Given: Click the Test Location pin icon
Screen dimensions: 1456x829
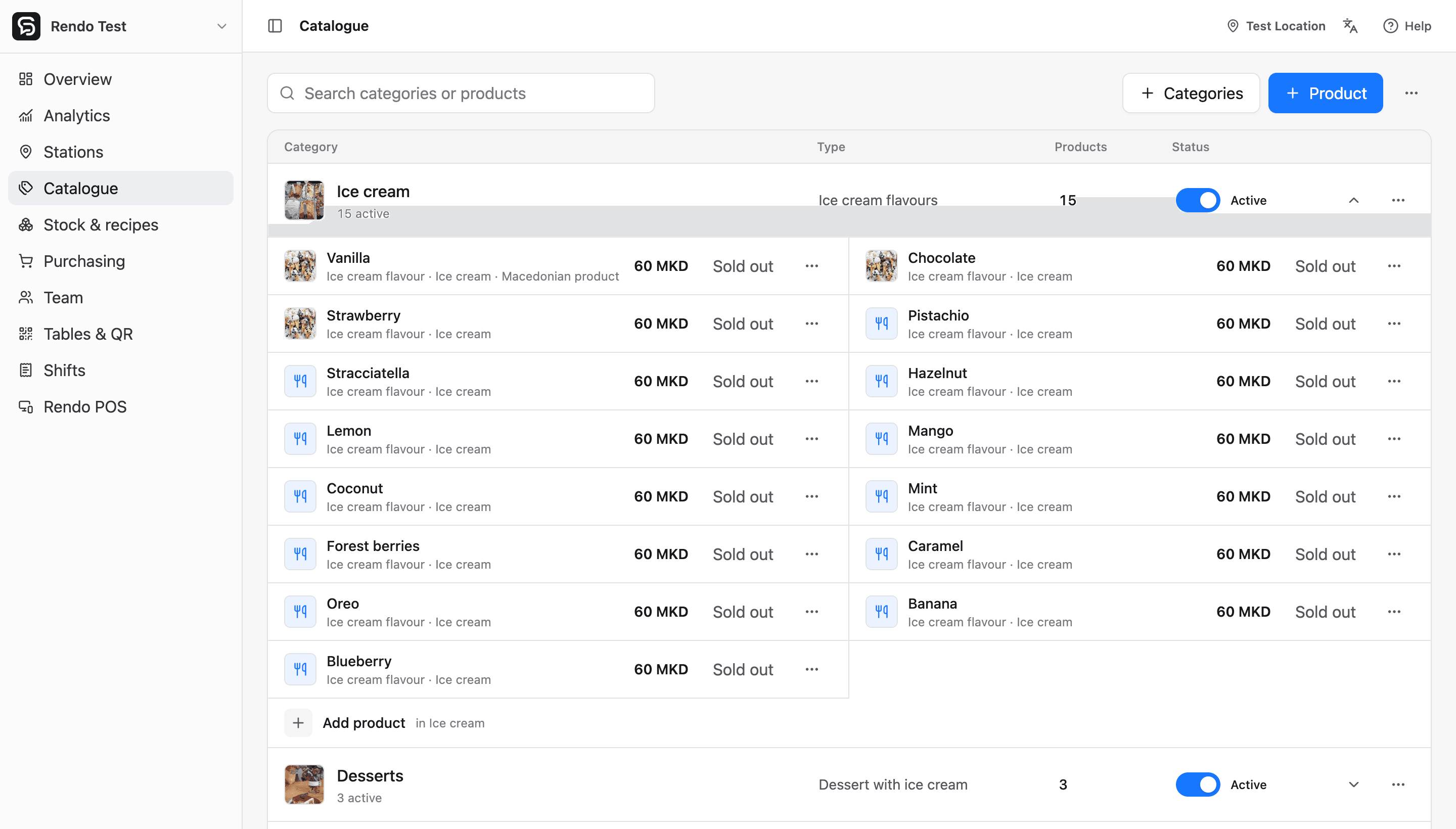Looking at the screenshot, I should click(1232, 26).
